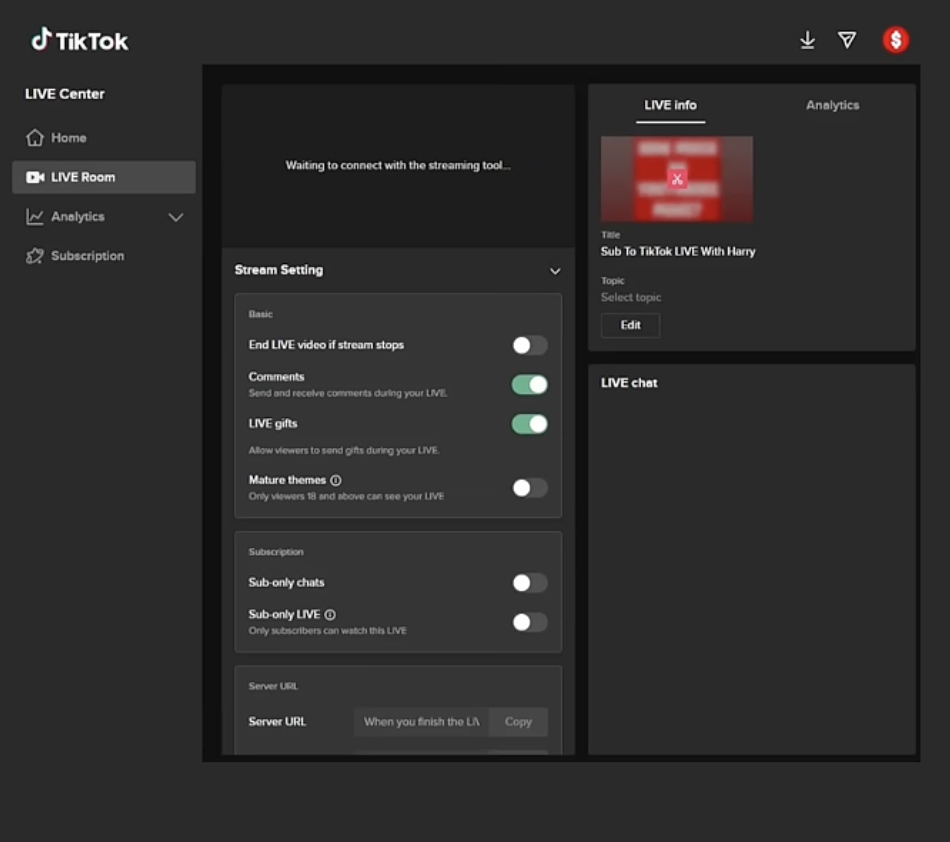Click the Server URL input field
The width and height of the screenshot is (950, 842).
coord(421,721)
